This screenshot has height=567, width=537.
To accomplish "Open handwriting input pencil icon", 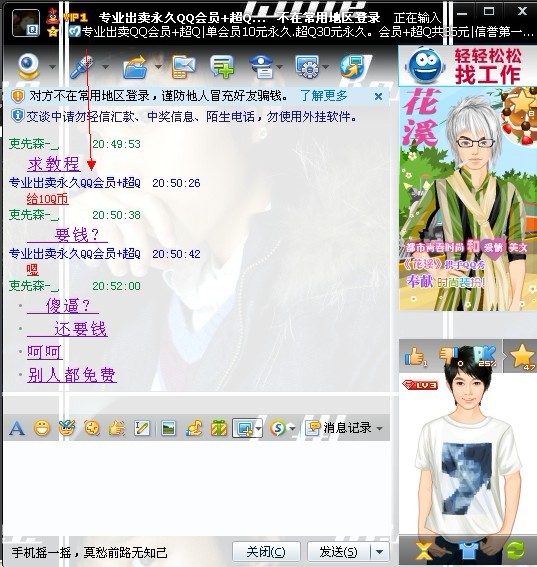I will pyautogui.click(x=141, y=428).
